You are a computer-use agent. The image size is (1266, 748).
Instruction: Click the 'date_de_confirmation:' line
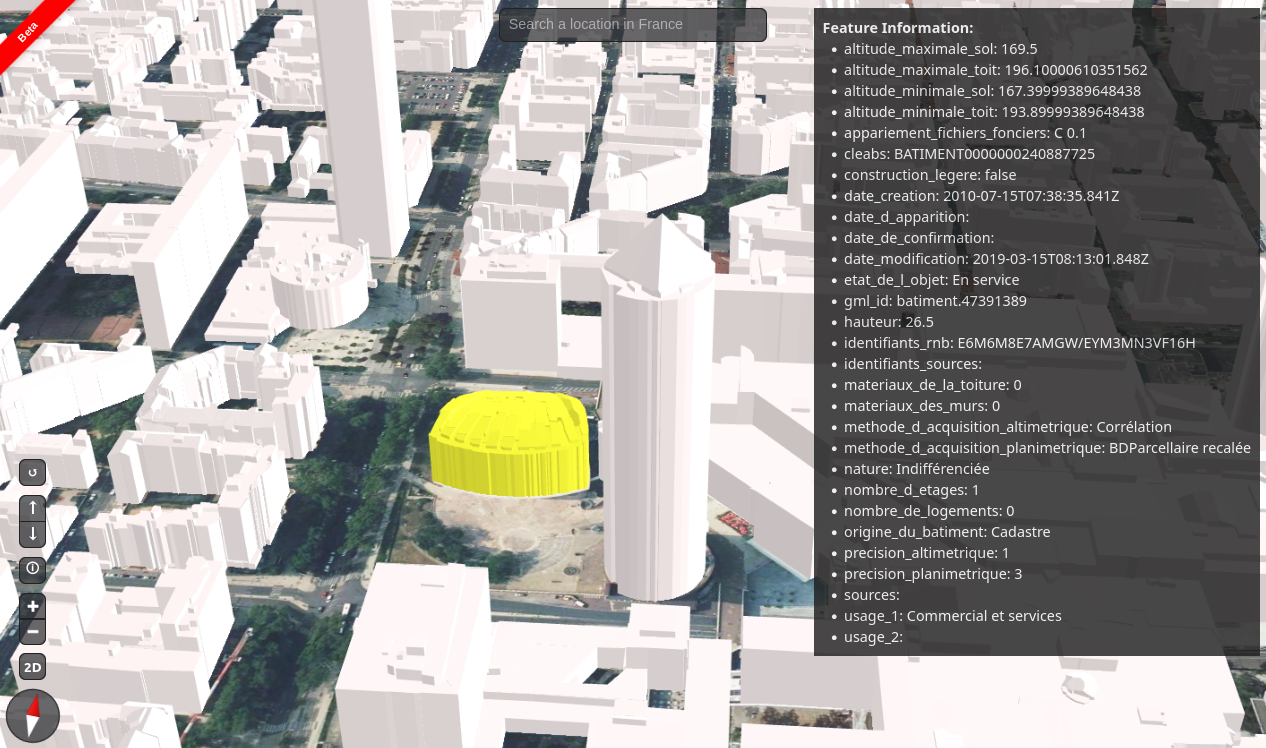919,238
